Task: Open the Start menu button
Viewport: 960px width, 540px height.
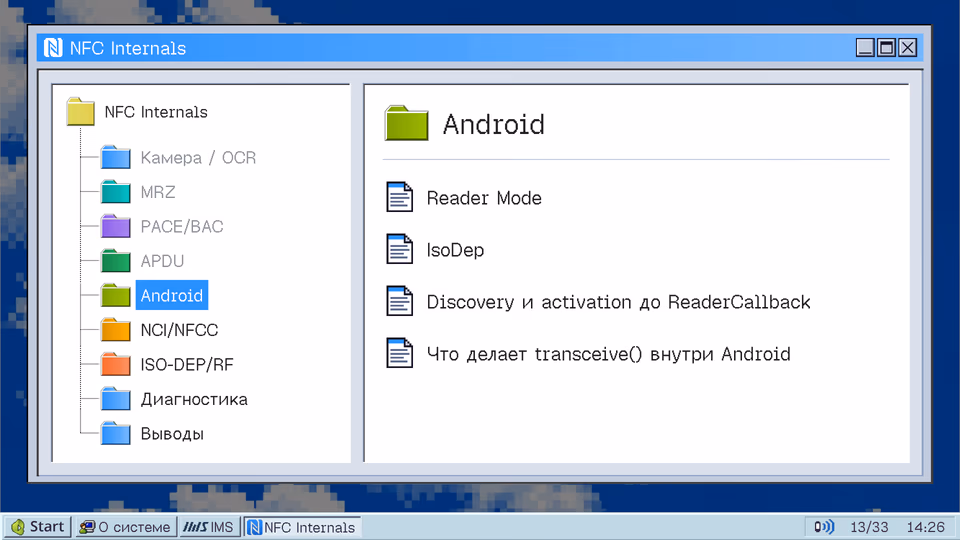Action: pos(38,527)
